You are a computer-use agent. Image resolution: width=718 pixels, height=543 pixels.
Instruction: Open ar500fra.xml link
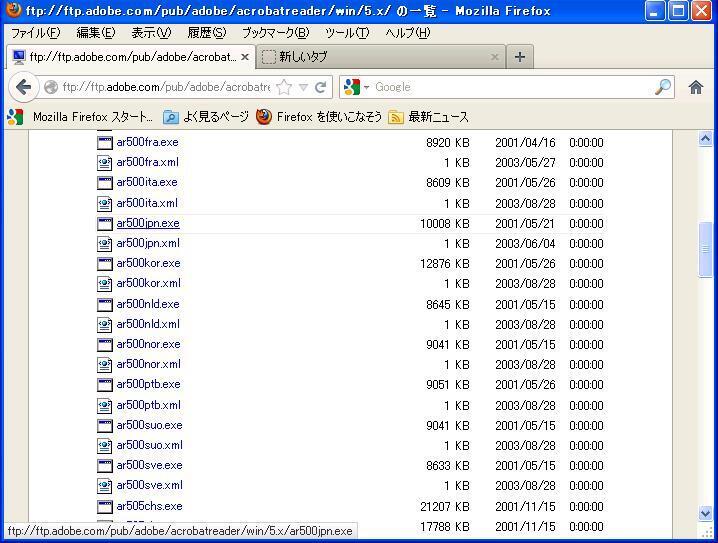(147, 162)
